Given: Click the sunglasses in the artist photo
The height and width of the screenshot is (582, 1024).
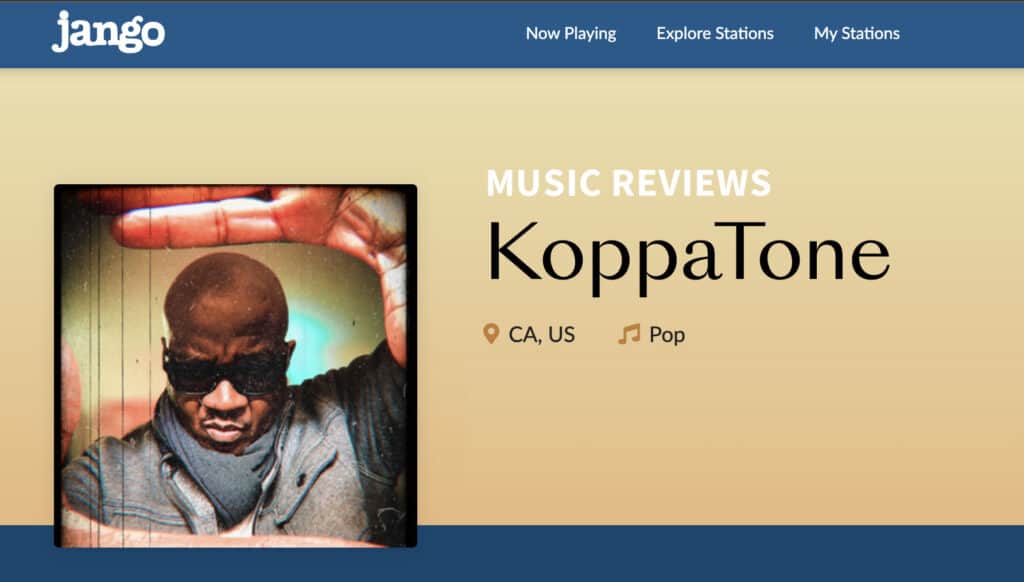Looking at the screenshot, I should [225, 374].
